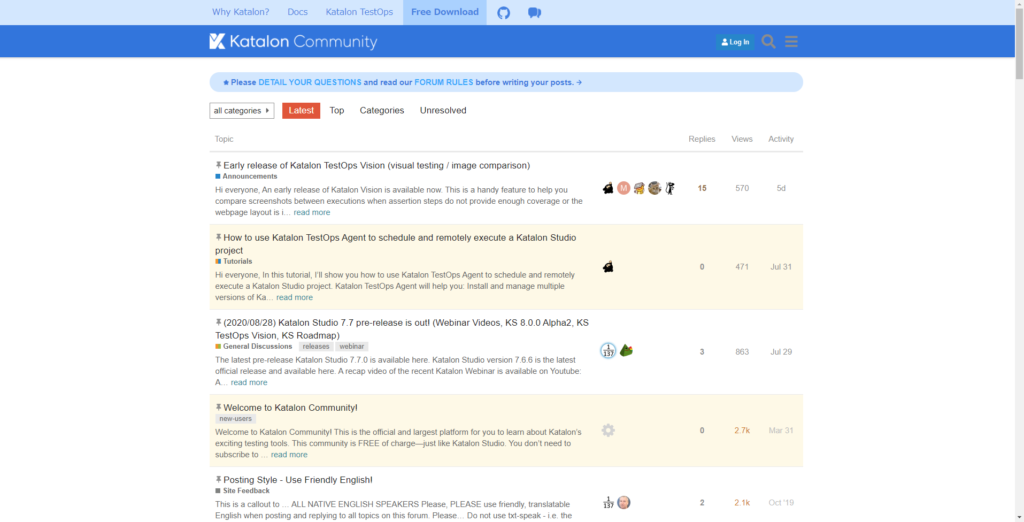This screenshot has width=1024, height=522.
Task: Click the Site Feedback category label
Action: tap(242, 491)
